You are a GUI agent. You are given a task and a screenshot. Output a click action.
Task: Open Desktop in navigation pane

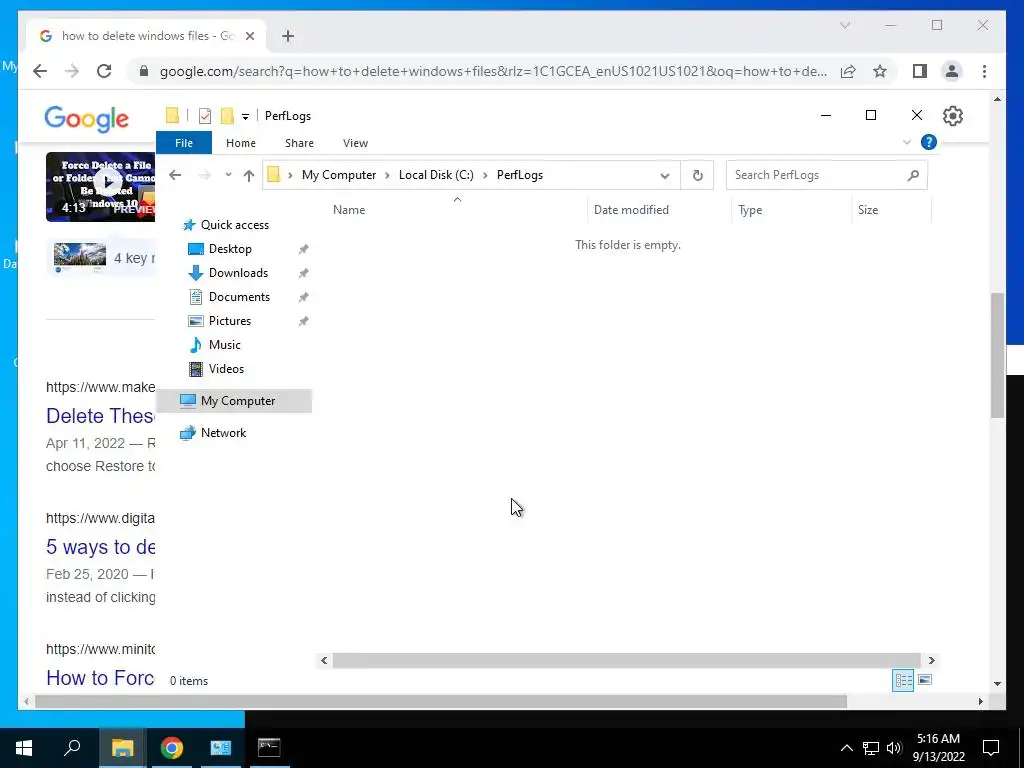point(230,249)
